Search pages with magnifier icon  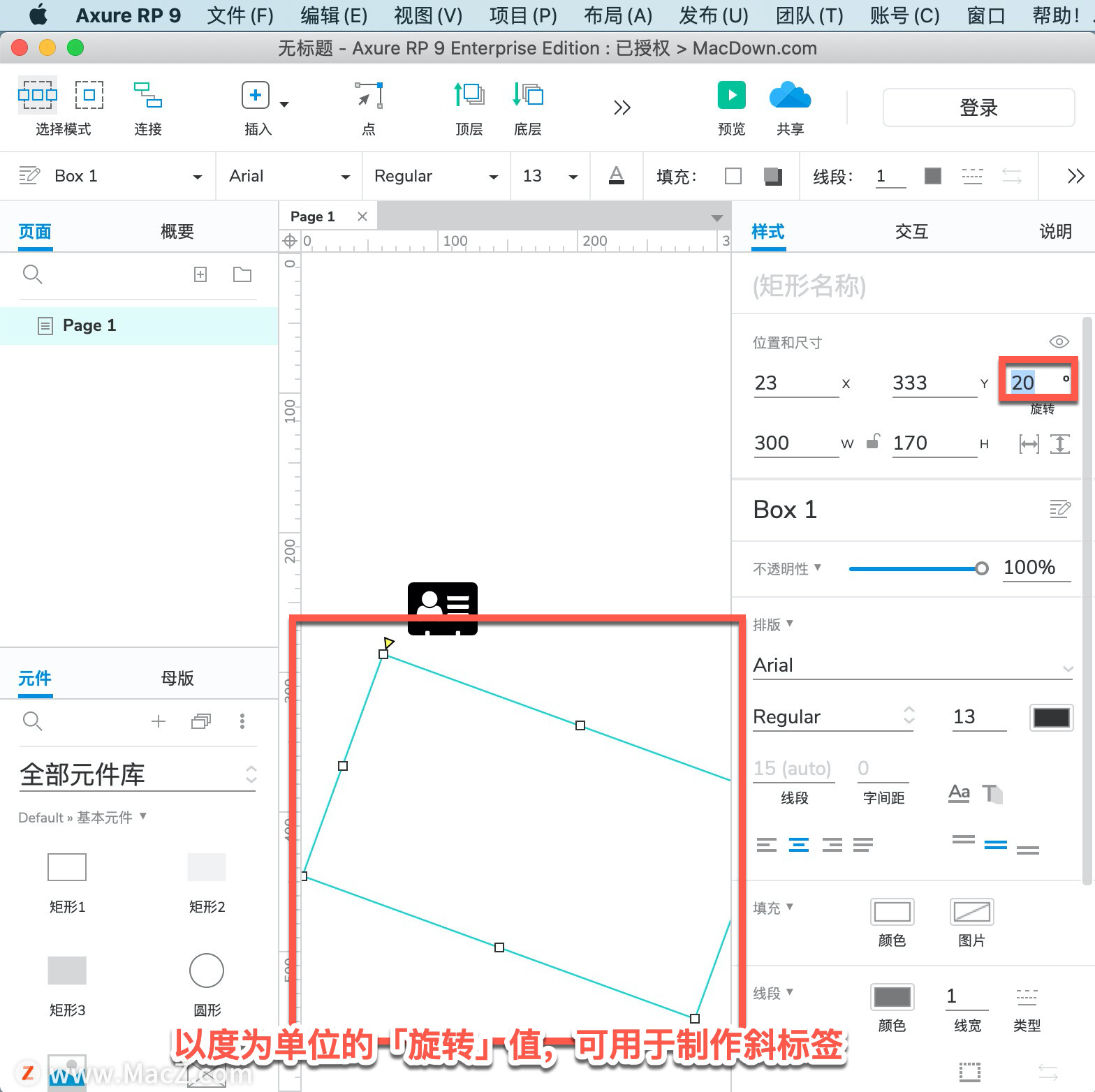coord(33,274)
